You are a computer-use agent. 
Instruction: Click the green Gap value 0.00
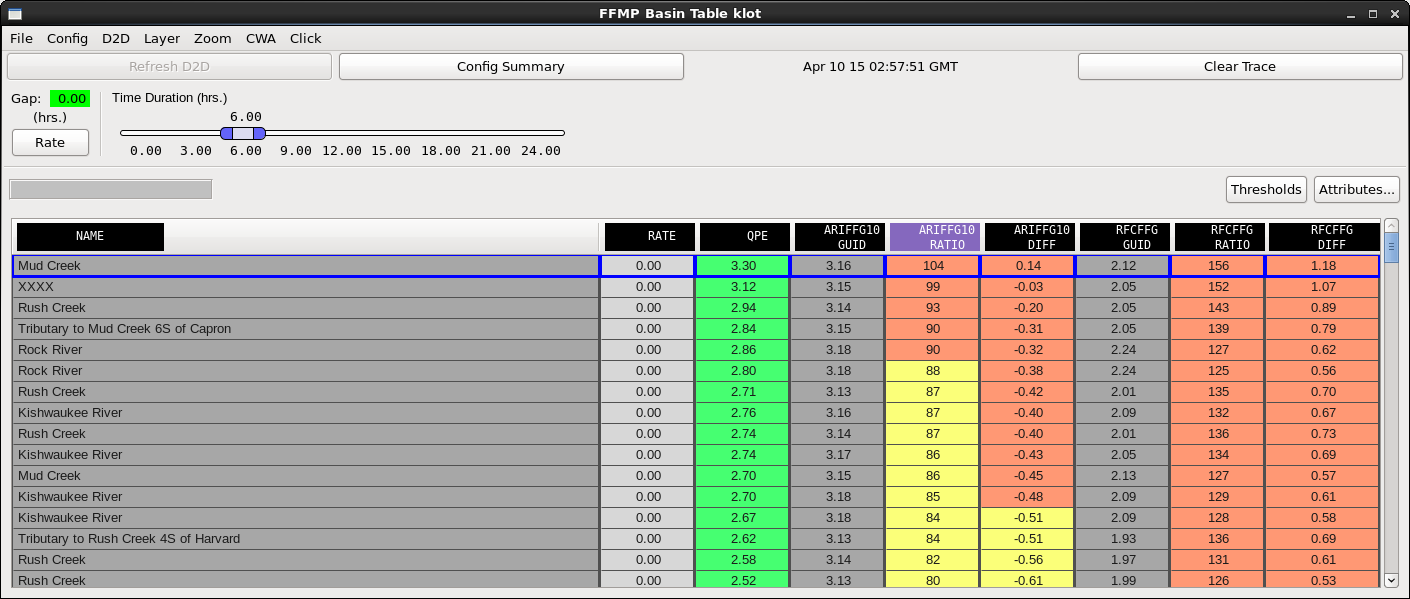point(70,98)
